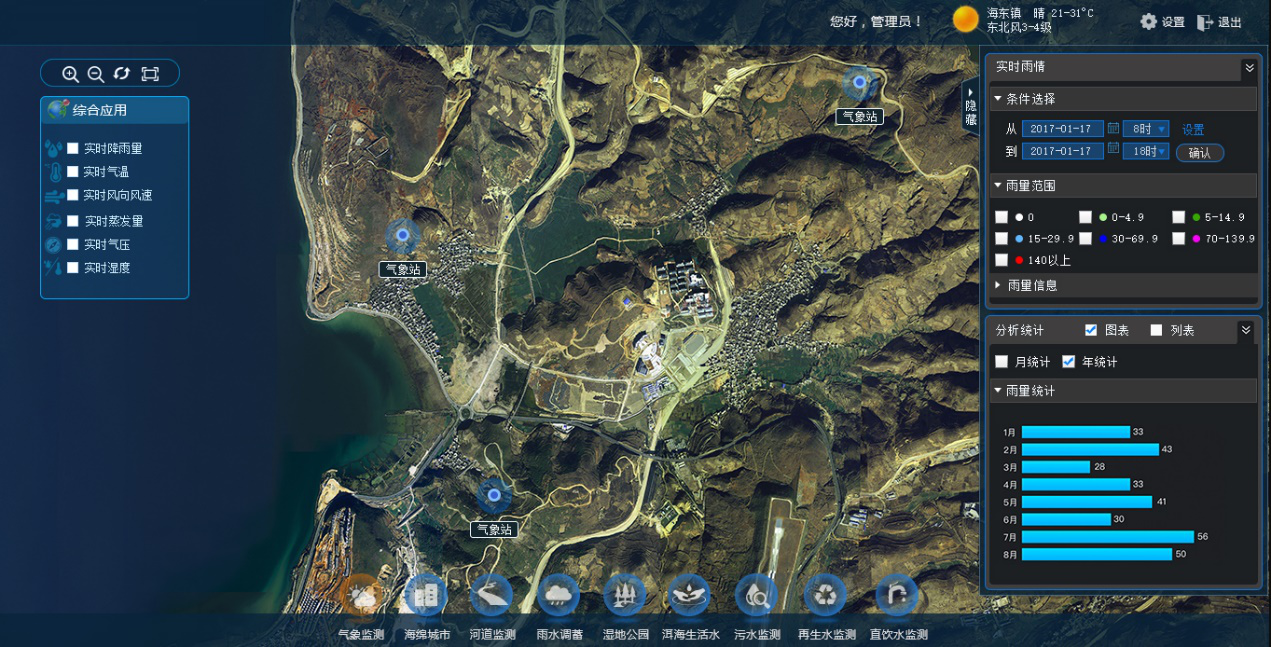Click the full extent frame icon
This screenshot has width=1271, height=647.
150,73
